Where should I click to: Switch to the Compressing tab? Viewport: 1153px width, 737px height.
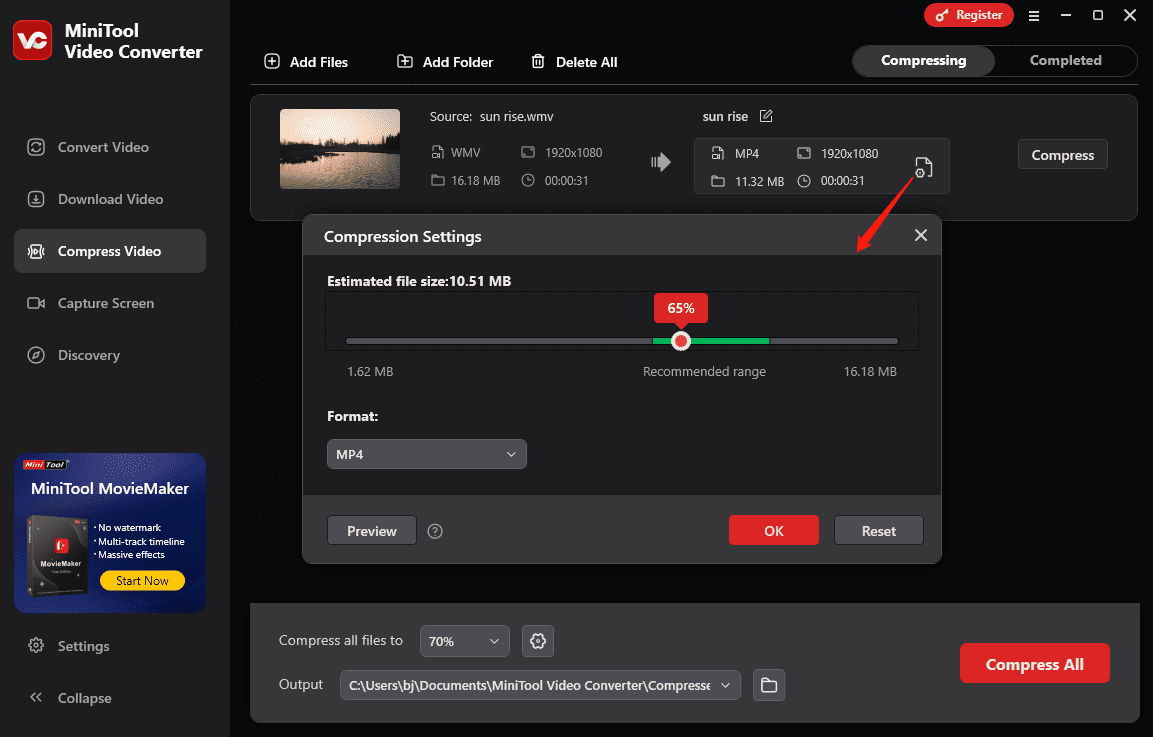click(x=924, y=60)
